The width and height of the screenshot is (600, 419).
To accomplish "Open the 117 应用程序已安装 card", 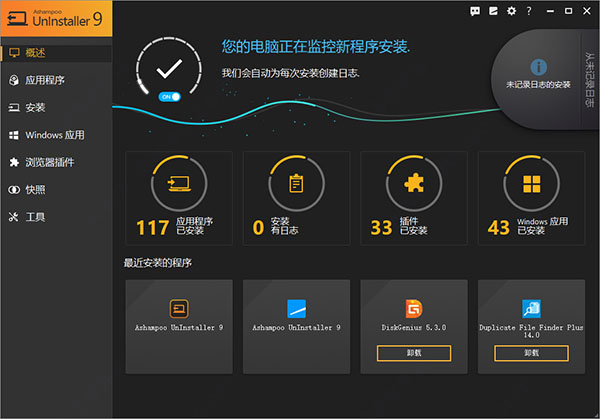I will pyautogui.click(x=179, y=198).
